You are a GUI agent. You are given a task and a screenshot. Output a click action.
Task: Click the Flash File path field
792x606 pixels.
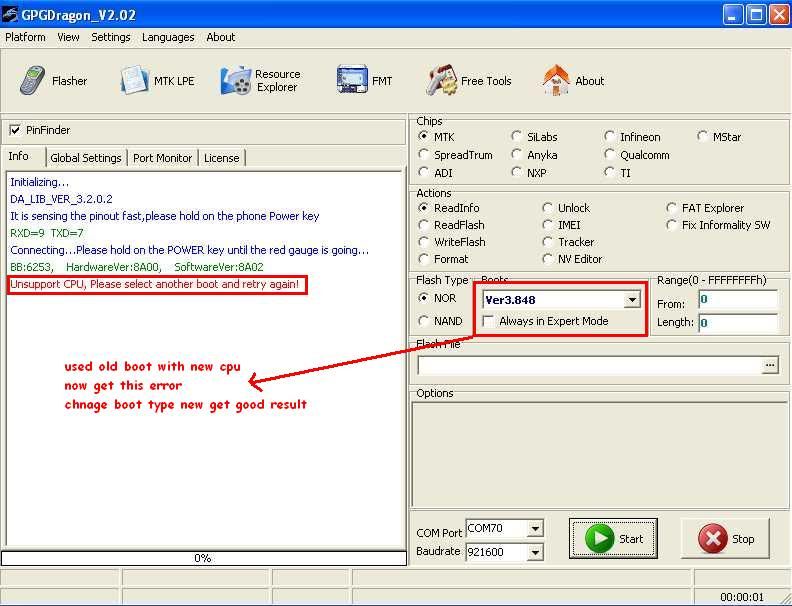click(x=589, y=366)
